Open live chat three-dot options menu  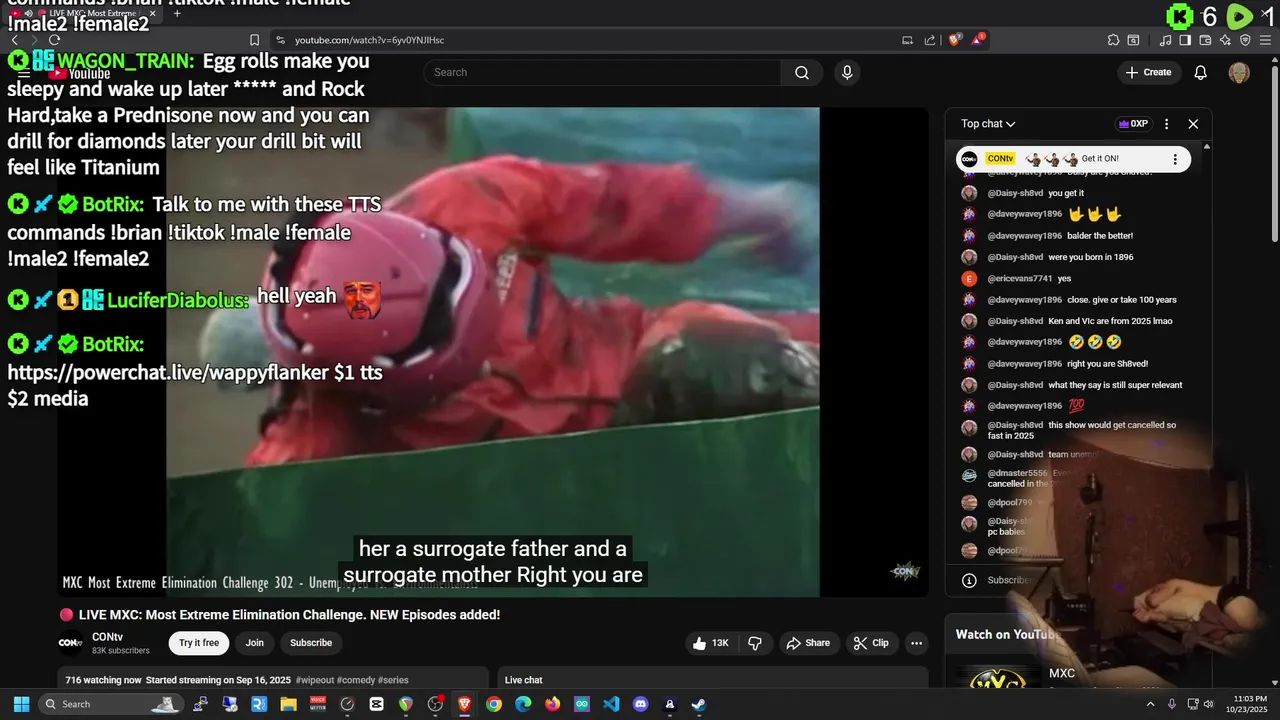(x=1166, y=124)
